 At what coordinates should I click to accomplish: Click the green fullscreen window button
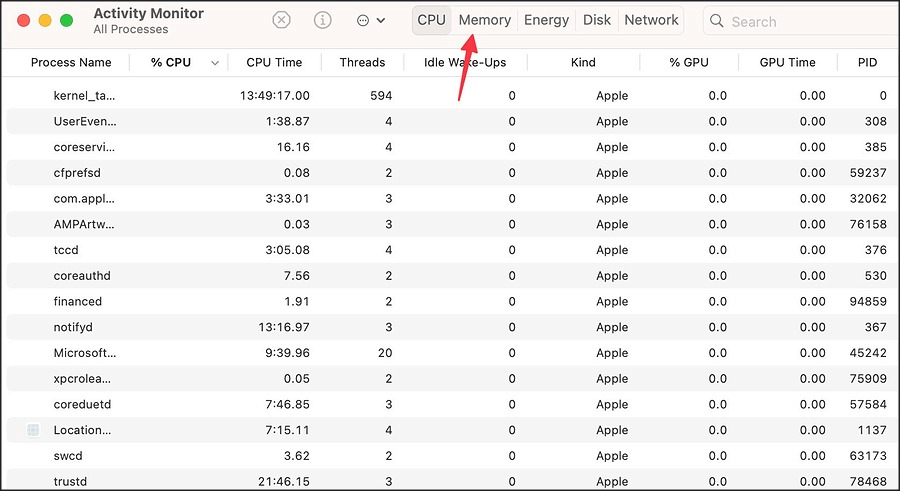tap(67, 21)
